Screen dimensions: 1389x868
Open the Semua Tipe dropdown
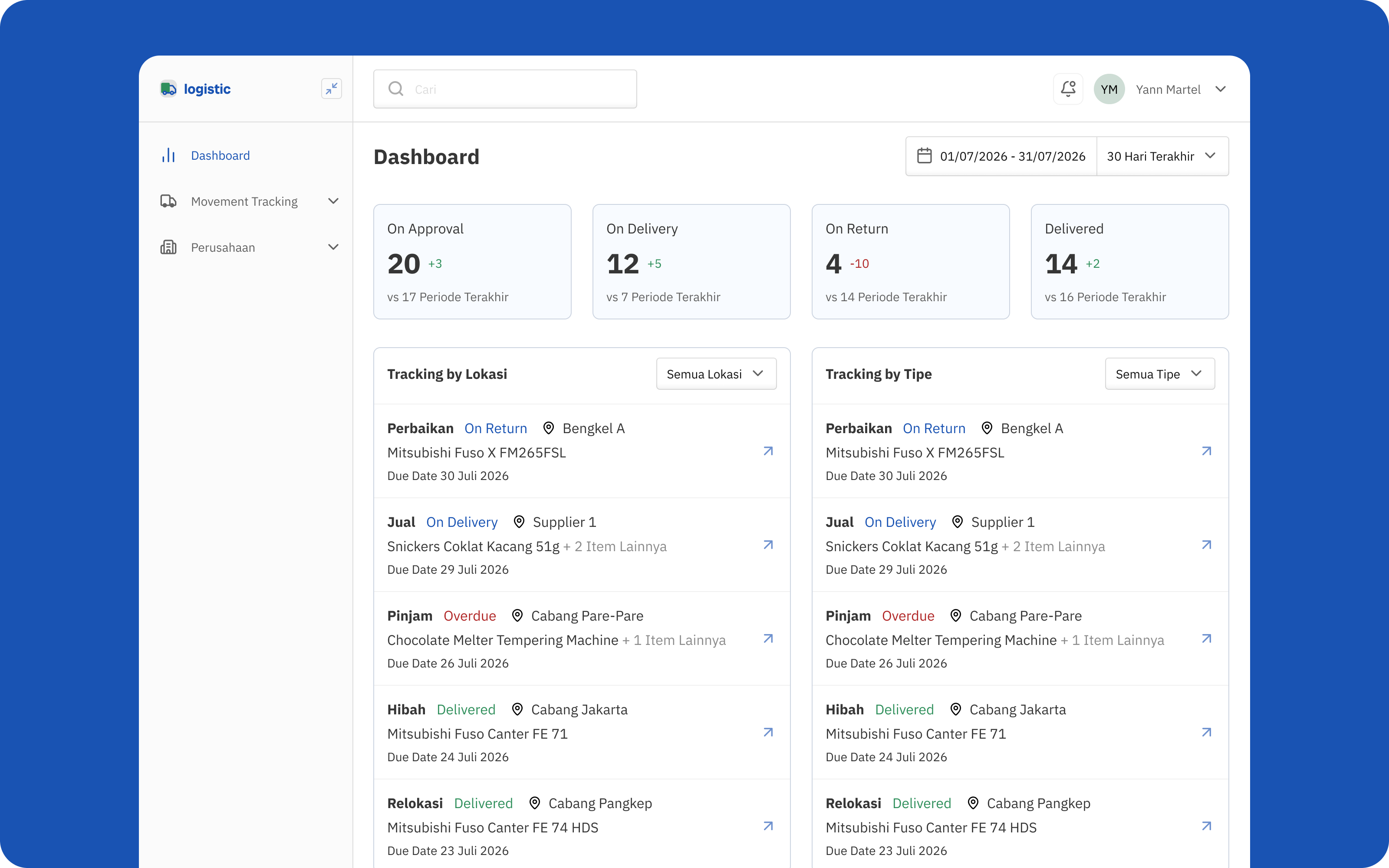coord(1159,374)
